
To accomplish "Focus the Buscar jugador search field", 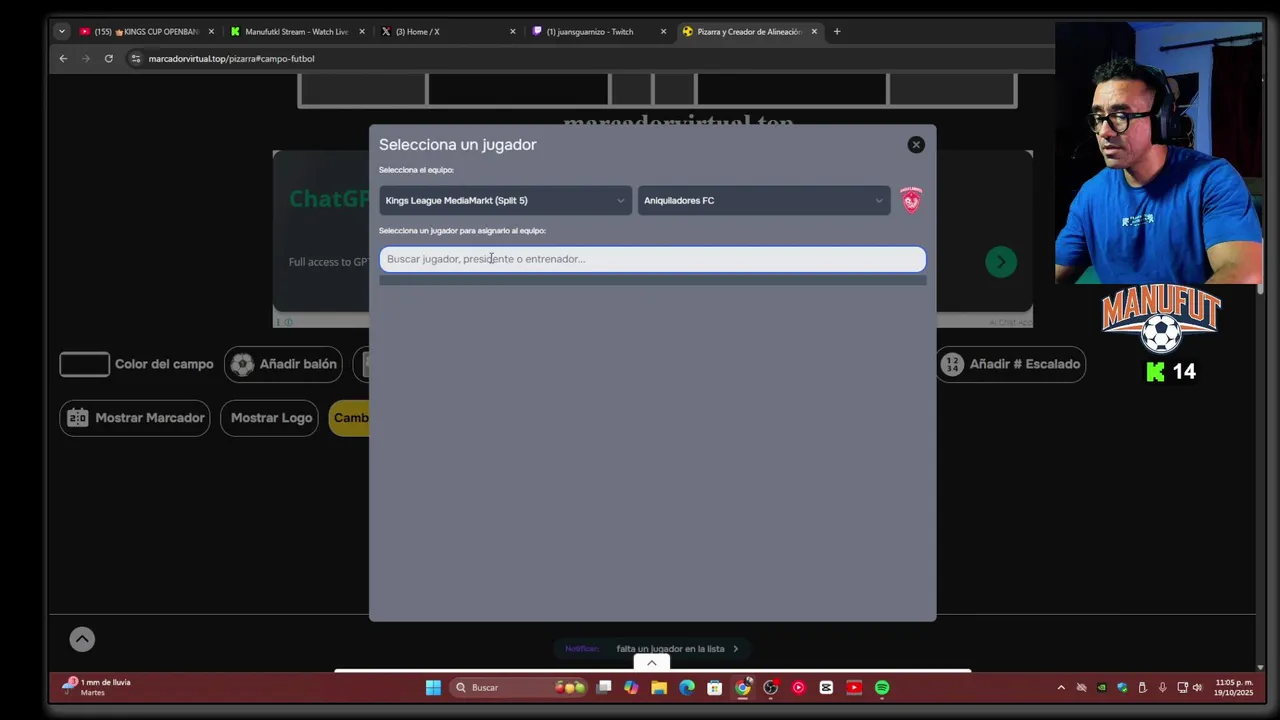I will pyautogui.click(x=652, y=259).
